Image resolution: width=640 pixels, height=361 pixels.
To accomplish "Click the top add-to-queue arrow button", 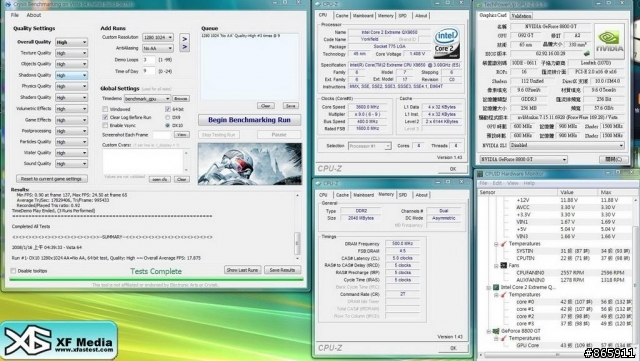I will tap(184, 39).
